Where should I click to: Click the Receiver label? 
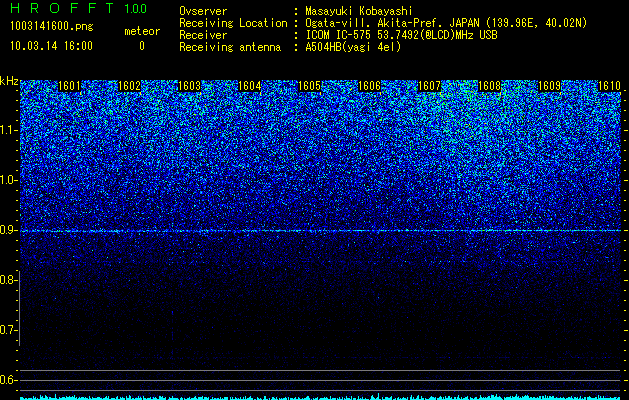tap(203, 35)
